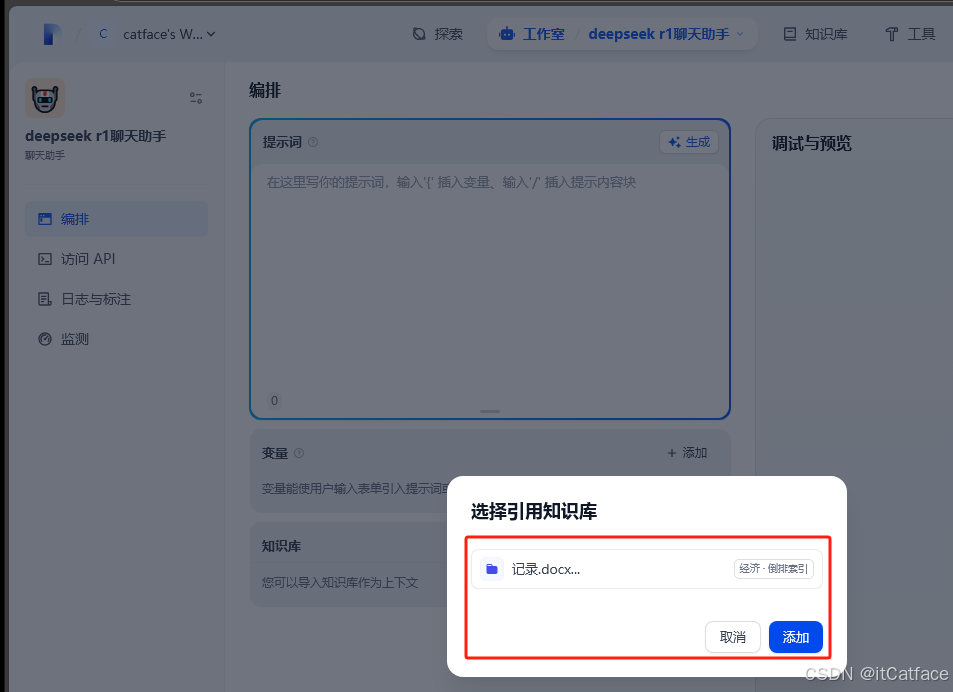The width and height of the screenshot is (953, 692).
Task: Select the 记录.docx knowledge base entry
Action: tap(647, 569)
